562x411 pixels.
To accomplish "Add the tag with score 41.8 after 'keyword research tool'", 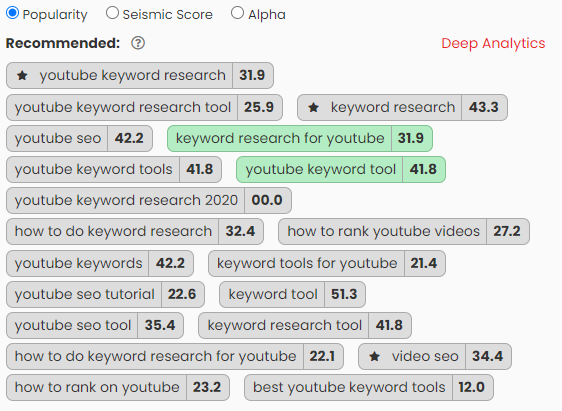I will (x=305, y=325).
